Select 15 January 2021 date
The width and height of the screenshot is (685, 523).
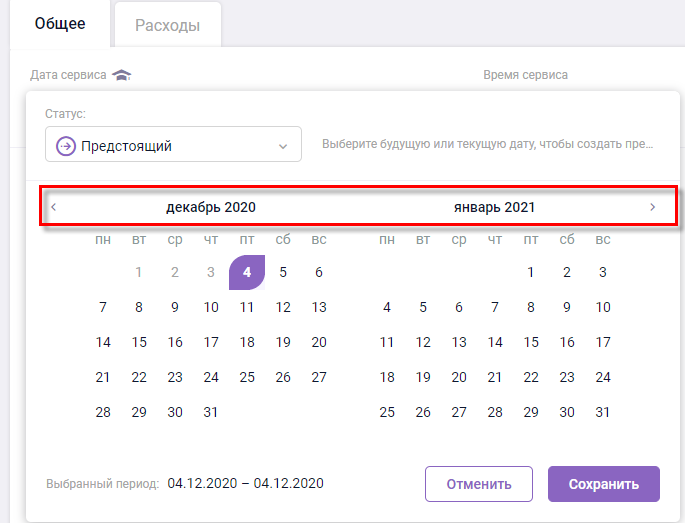531,342
